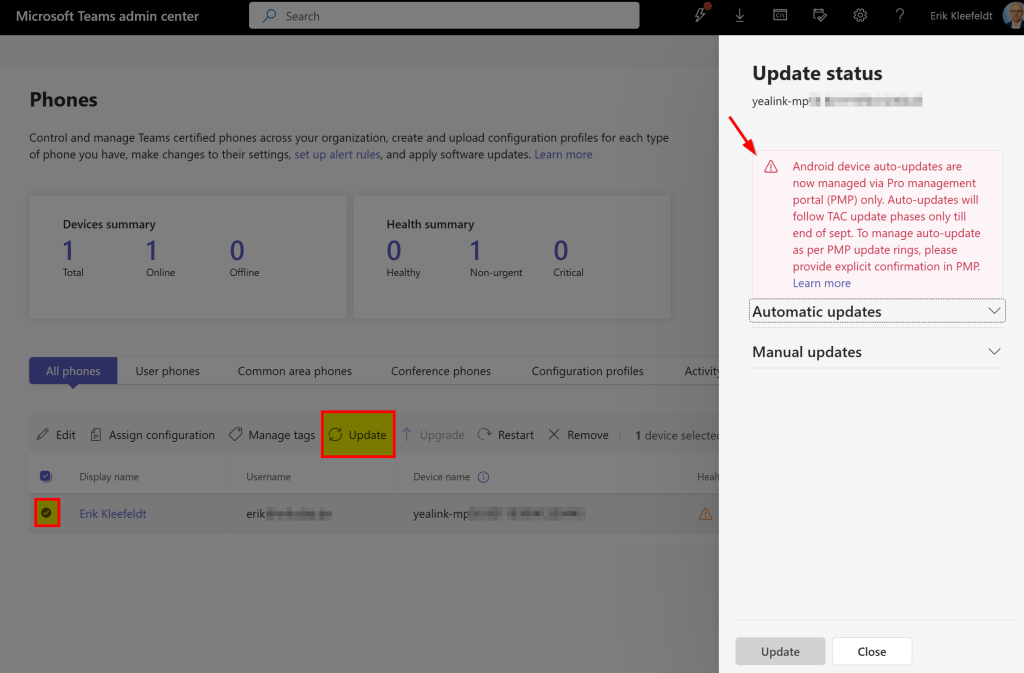Restart the selected device

[x=505, y=435]
